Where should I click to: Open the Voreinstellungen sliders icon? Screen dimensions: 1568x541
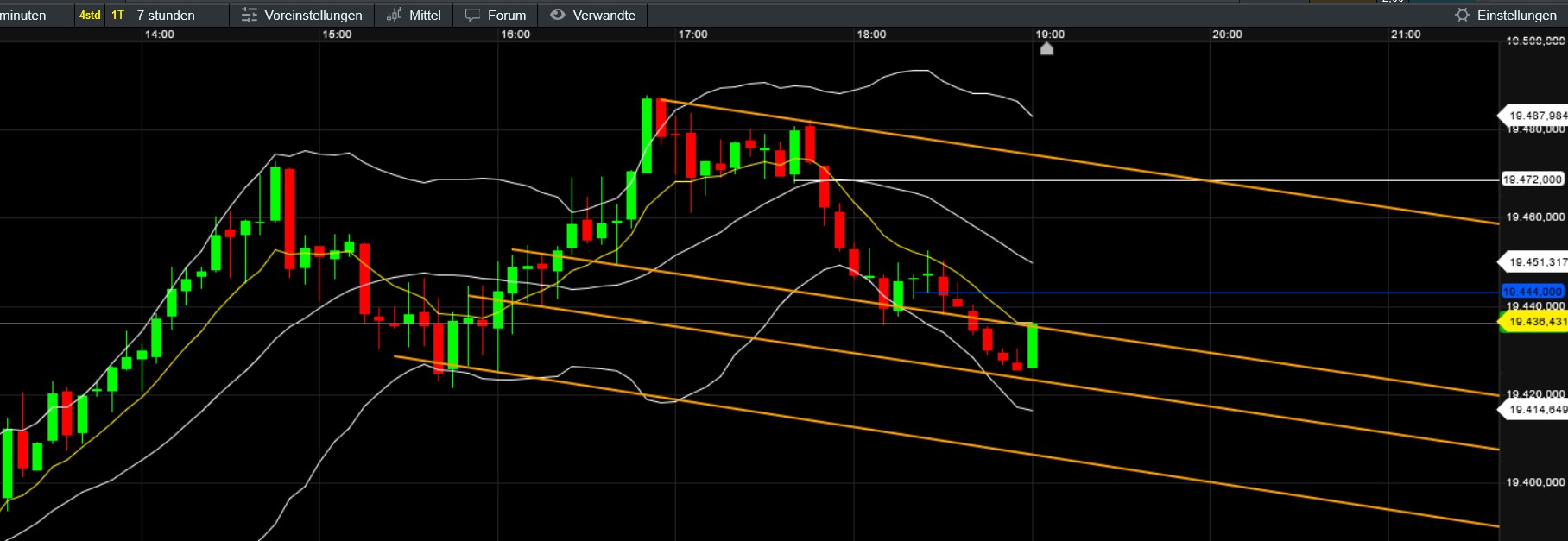point(250,15)
